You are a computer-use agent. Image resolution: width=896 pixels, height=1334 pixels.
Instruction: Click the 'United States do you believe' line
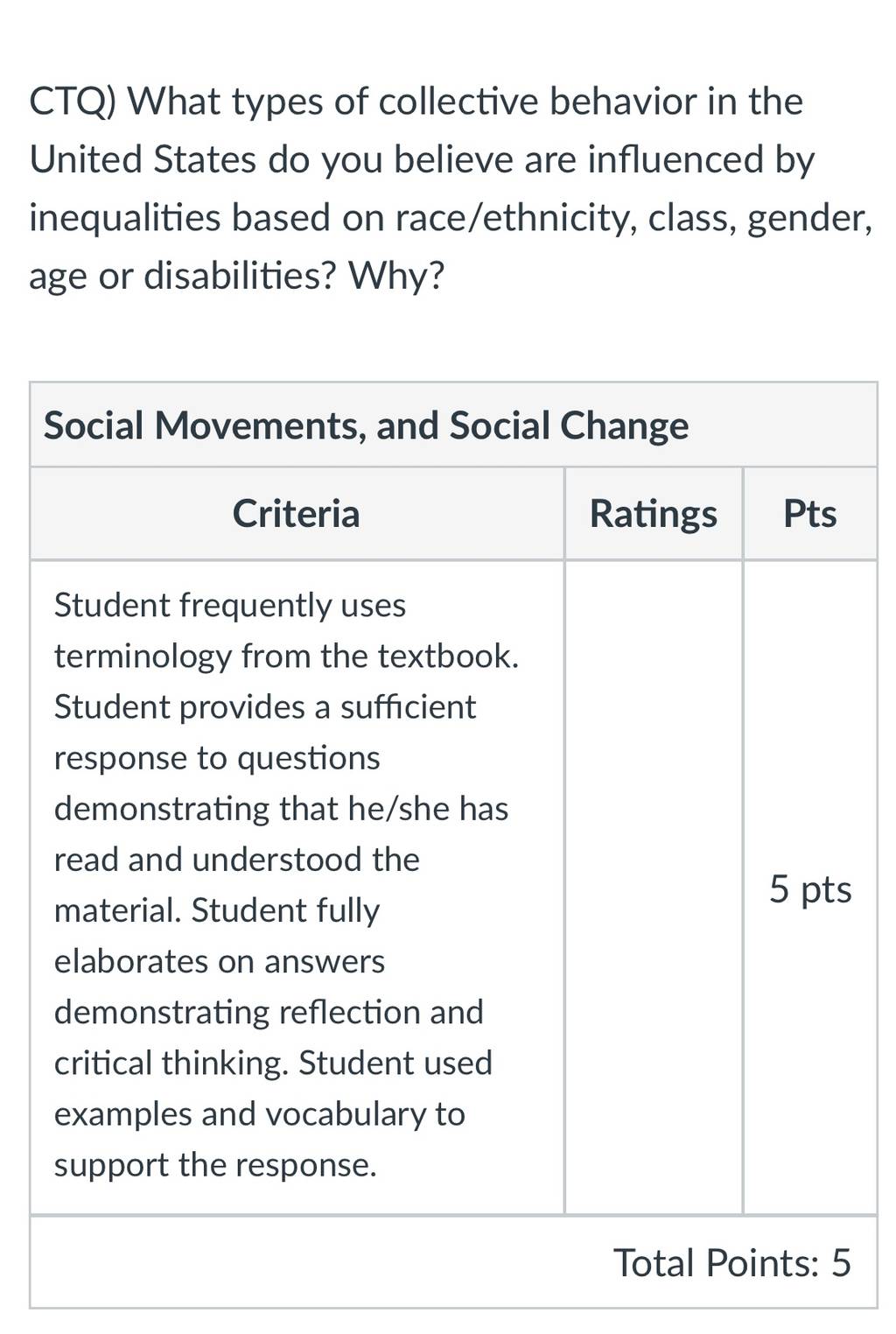tap(422, 160)
